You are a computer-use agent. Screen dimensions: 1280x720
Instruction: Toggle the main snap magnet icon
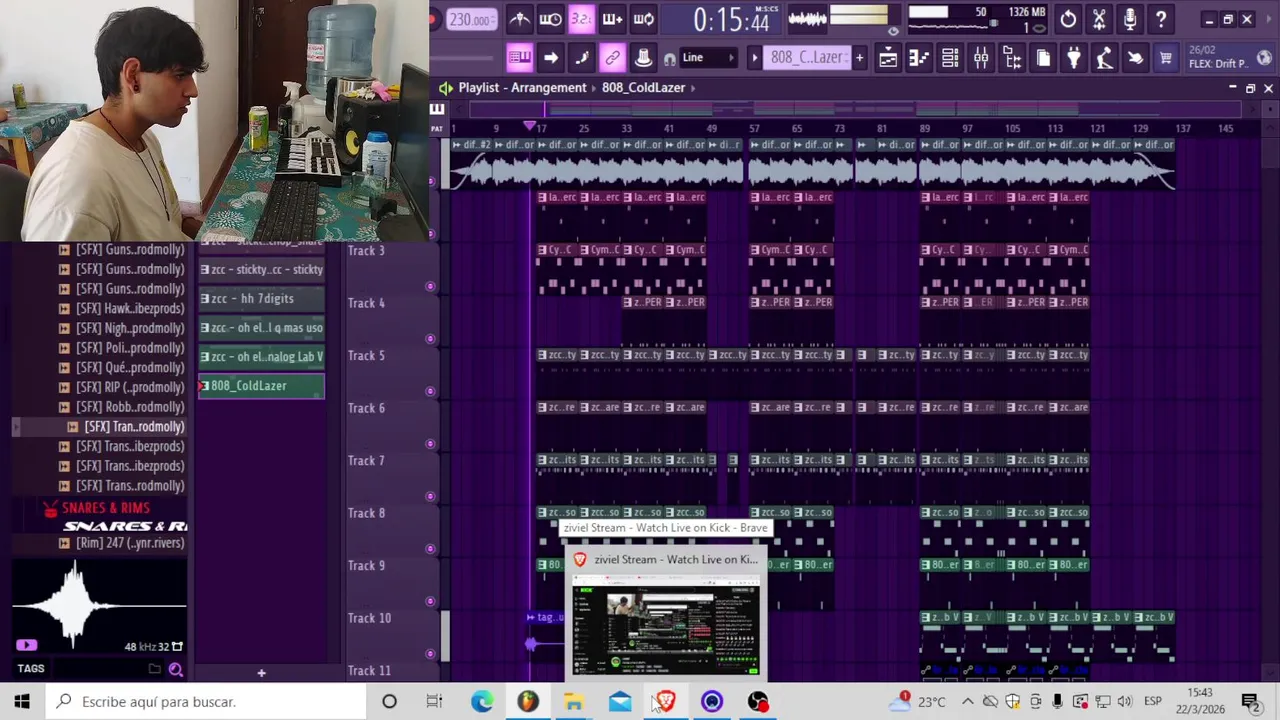coord(669,59)
